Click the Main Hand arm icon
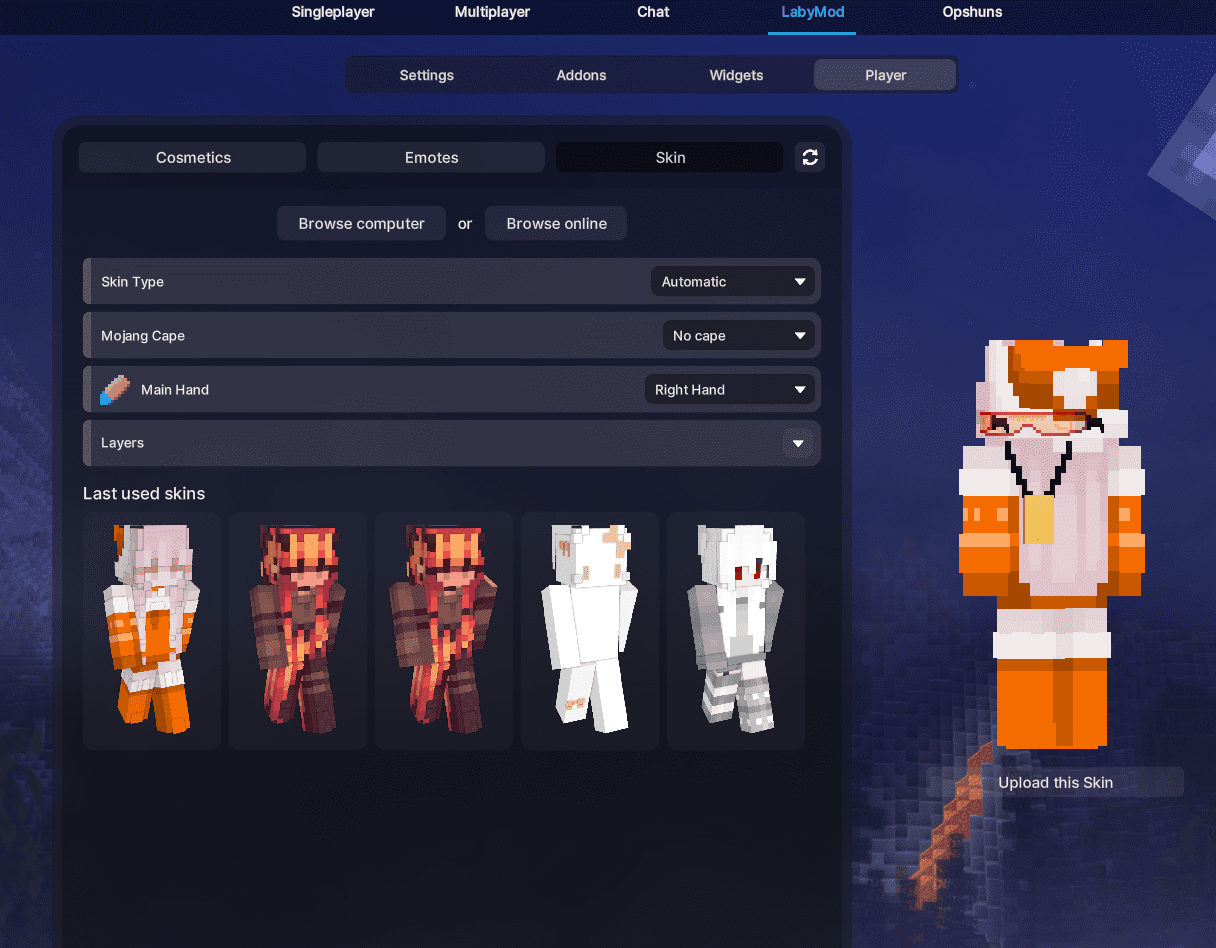The image size is (1216, 948). click(x=115, y=390)
